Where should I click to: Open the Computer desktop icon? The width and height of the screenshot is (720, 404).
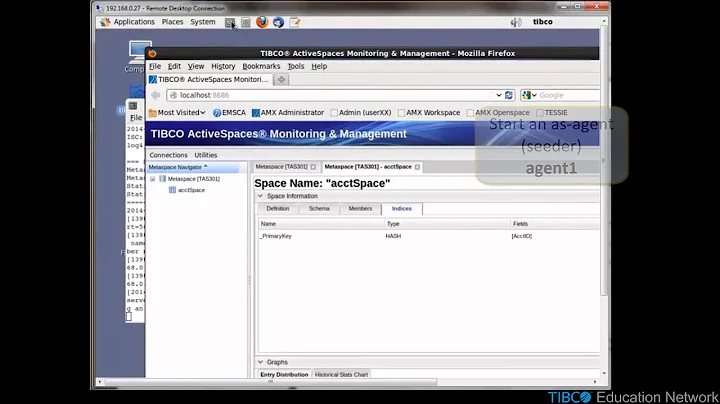click(138, 56)
